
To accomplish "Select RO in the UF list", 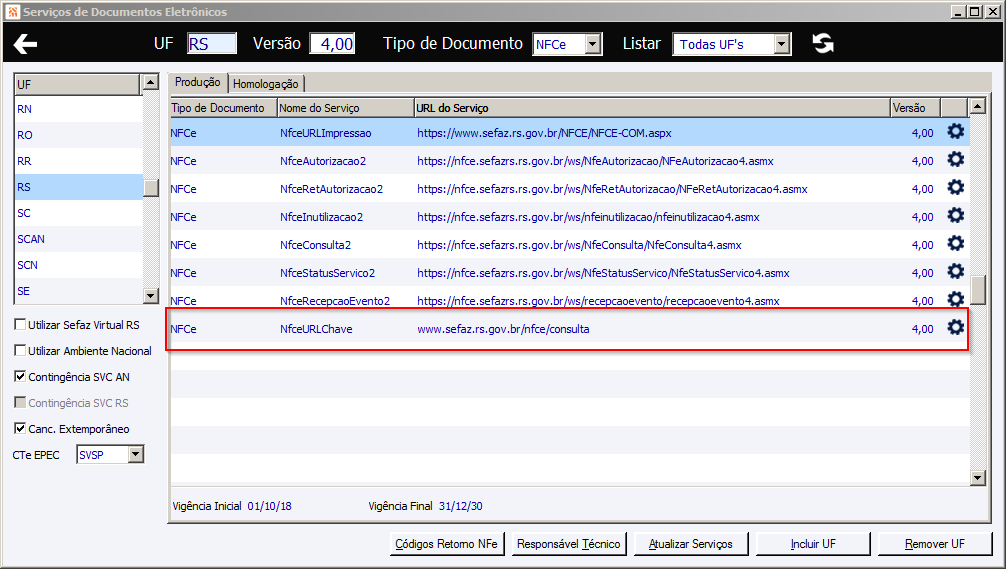I will click(x=78, y=135).
